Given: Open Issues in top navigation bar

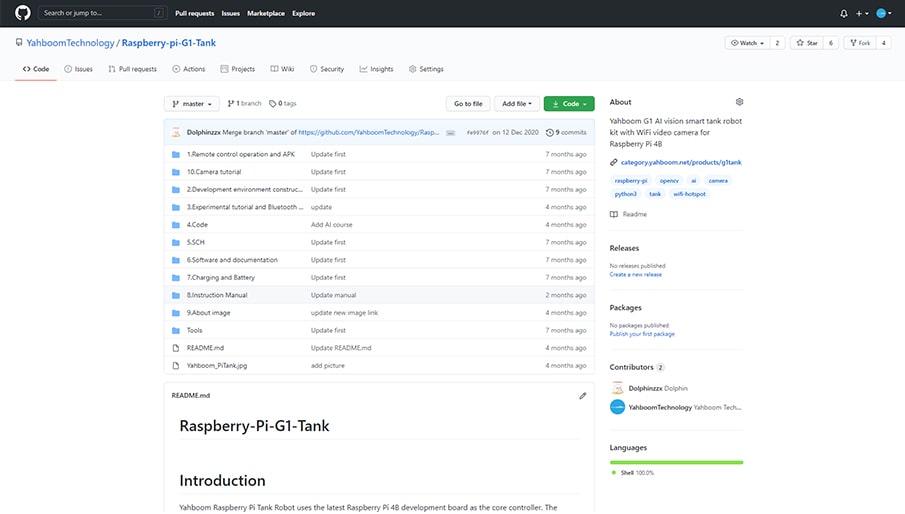Looking at the screenshot, I should (x=230, y=13).
